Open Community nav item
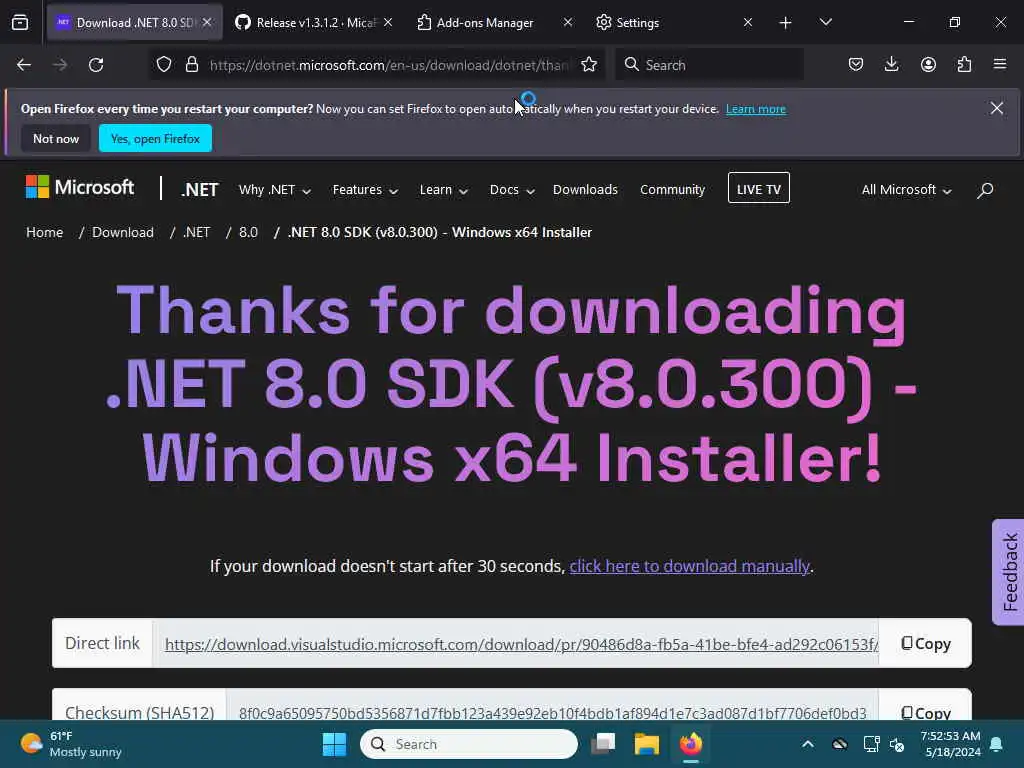 (673, 189)
